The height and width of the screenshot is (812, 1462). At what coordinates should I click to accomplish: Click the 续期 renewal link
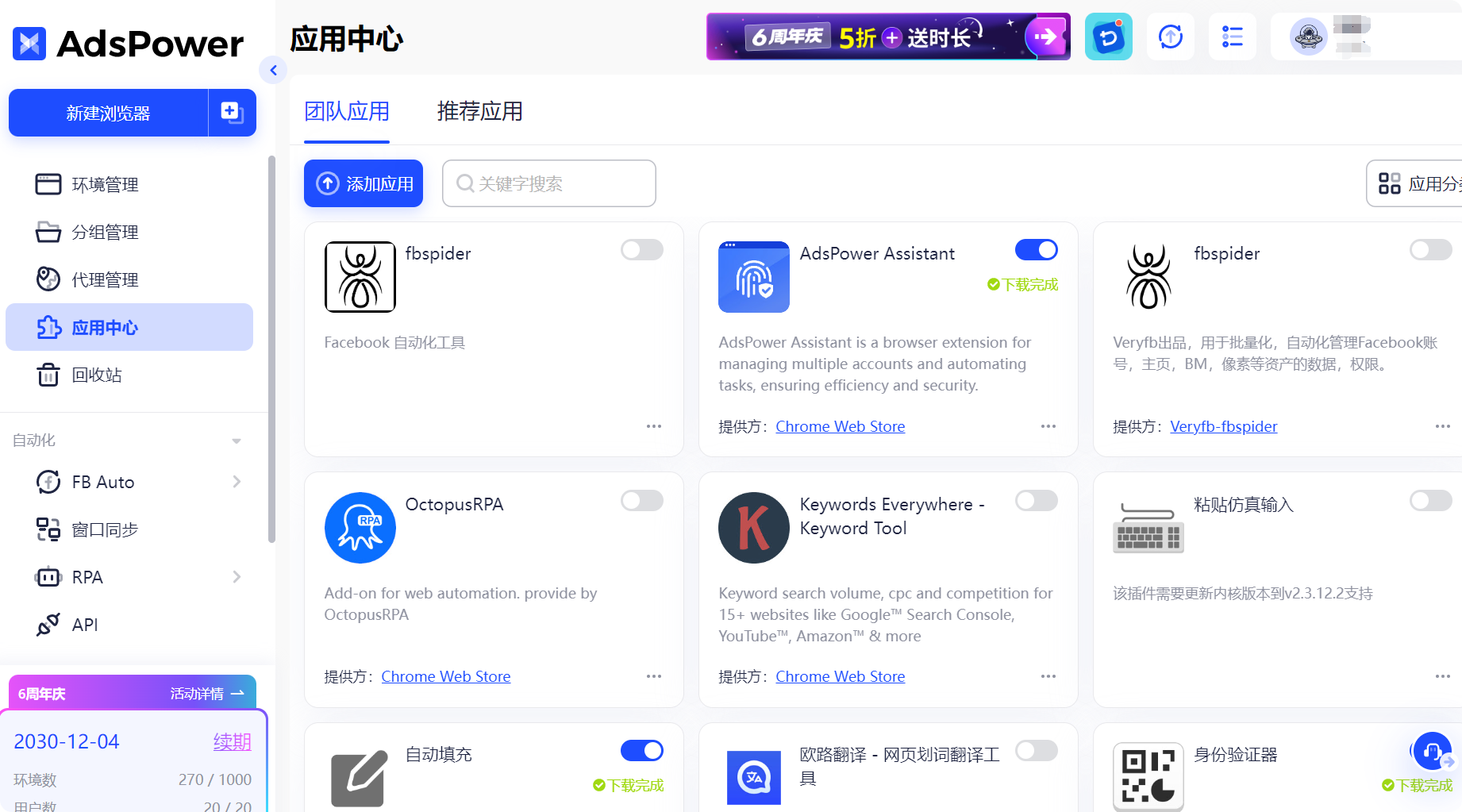[x=232, y=741]
